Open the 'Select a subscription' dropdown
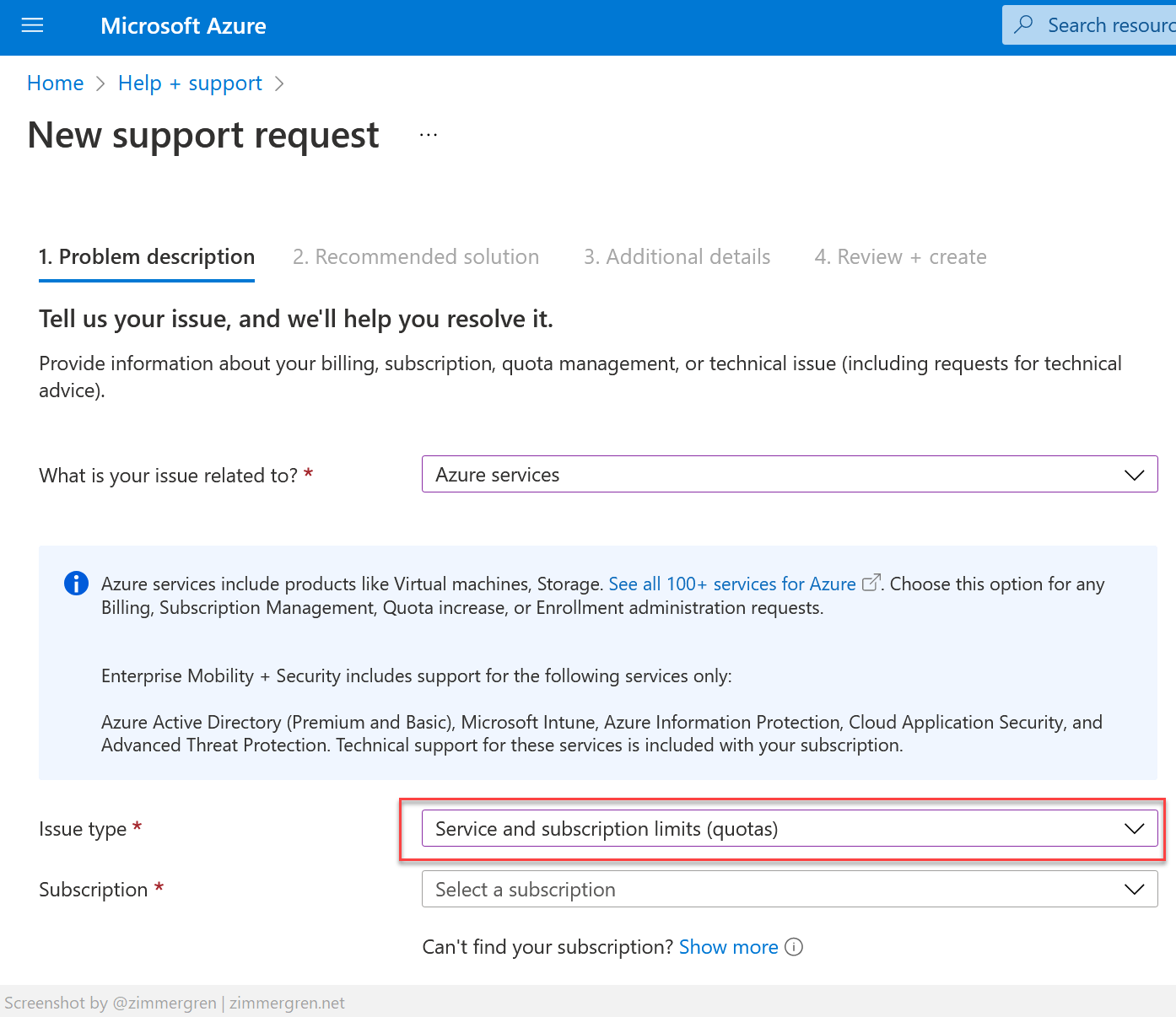This screenshot has height=1017, width=1176. 1133,889
